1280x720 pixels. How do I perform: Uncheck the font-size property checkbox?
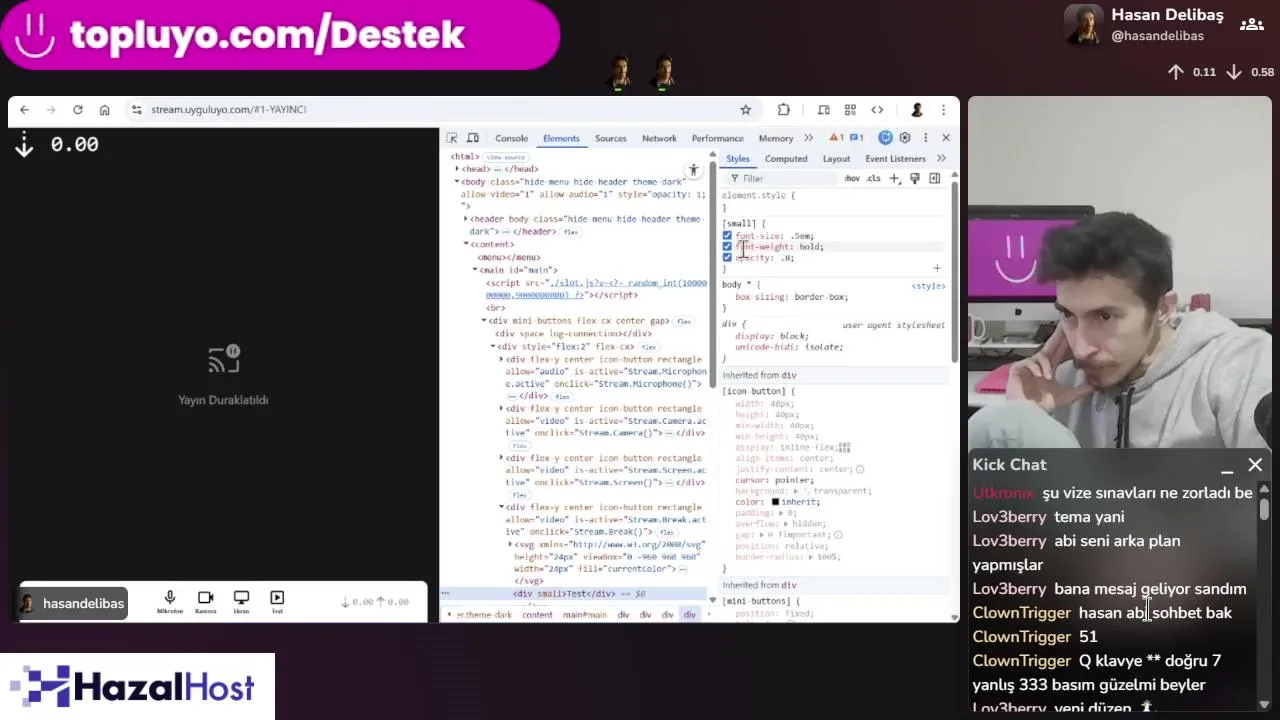727,236
